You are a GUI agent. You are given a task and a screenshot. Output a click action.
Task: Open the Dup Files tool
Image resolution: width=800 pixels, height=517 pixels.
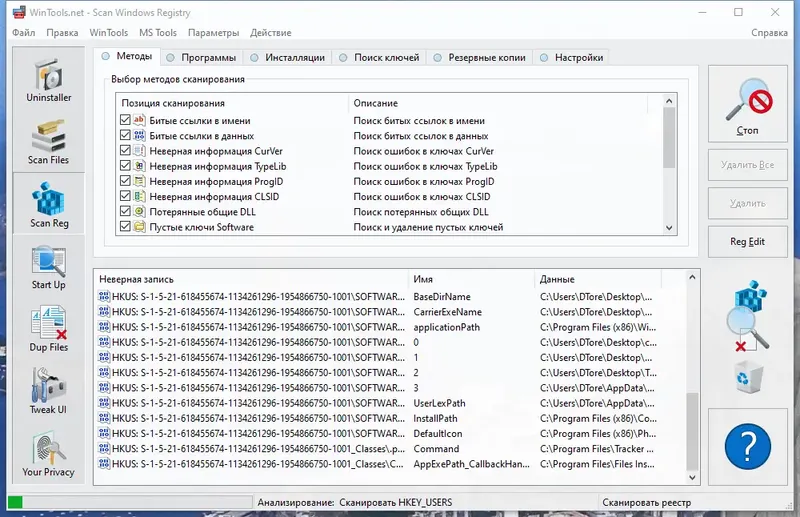point(48,329)
